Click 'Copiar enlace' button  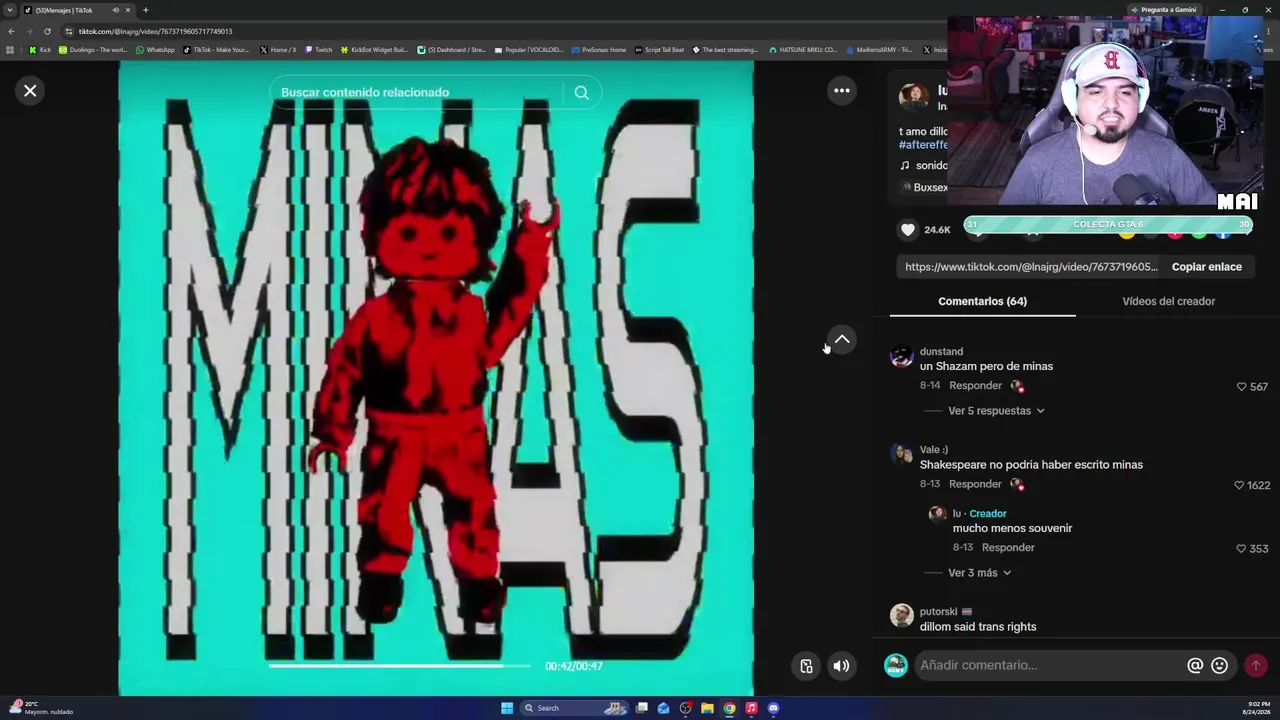click(1206, 267)
